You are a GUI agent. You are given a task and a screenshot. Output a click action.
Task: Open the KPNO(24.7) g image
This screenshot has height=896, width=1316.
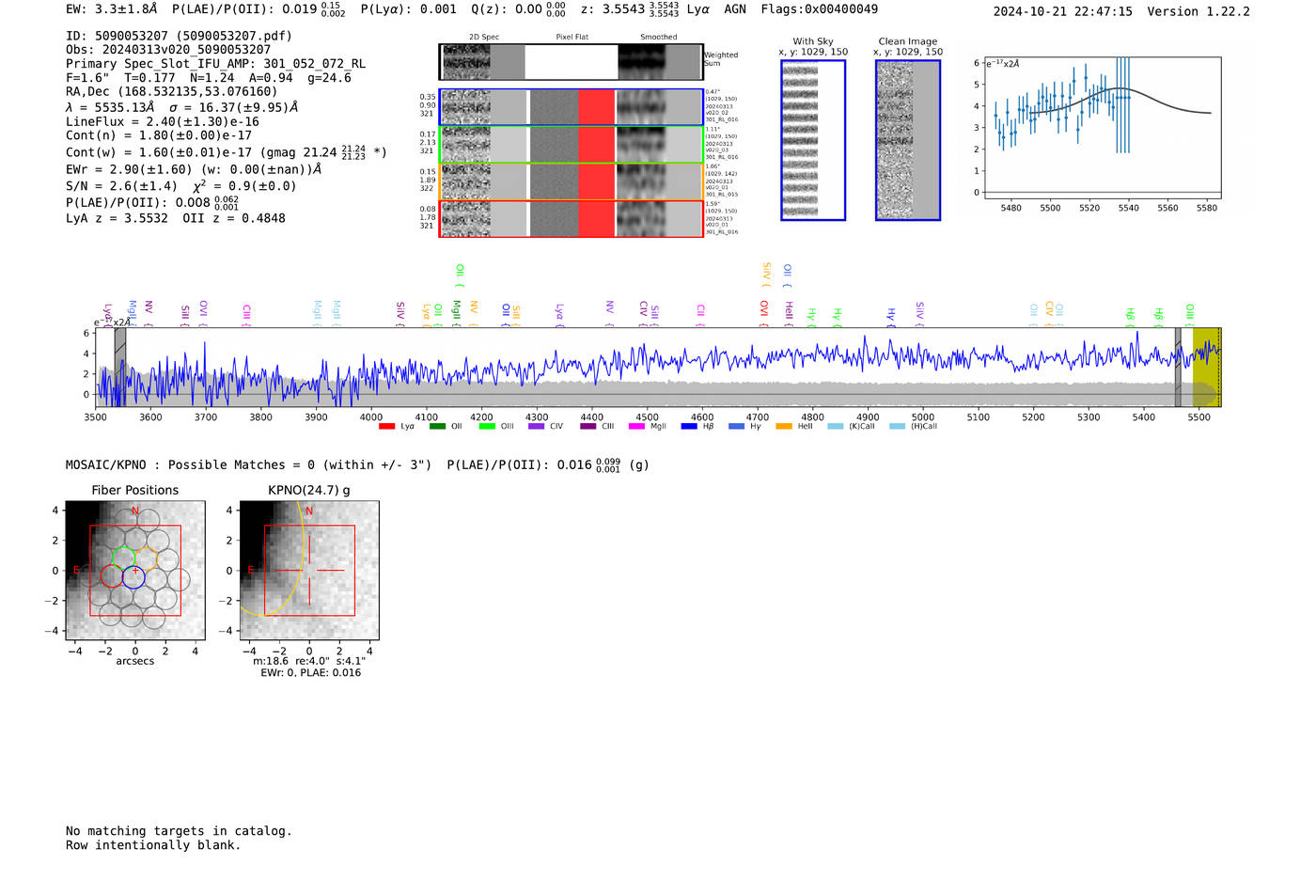(x=309, y=571)
